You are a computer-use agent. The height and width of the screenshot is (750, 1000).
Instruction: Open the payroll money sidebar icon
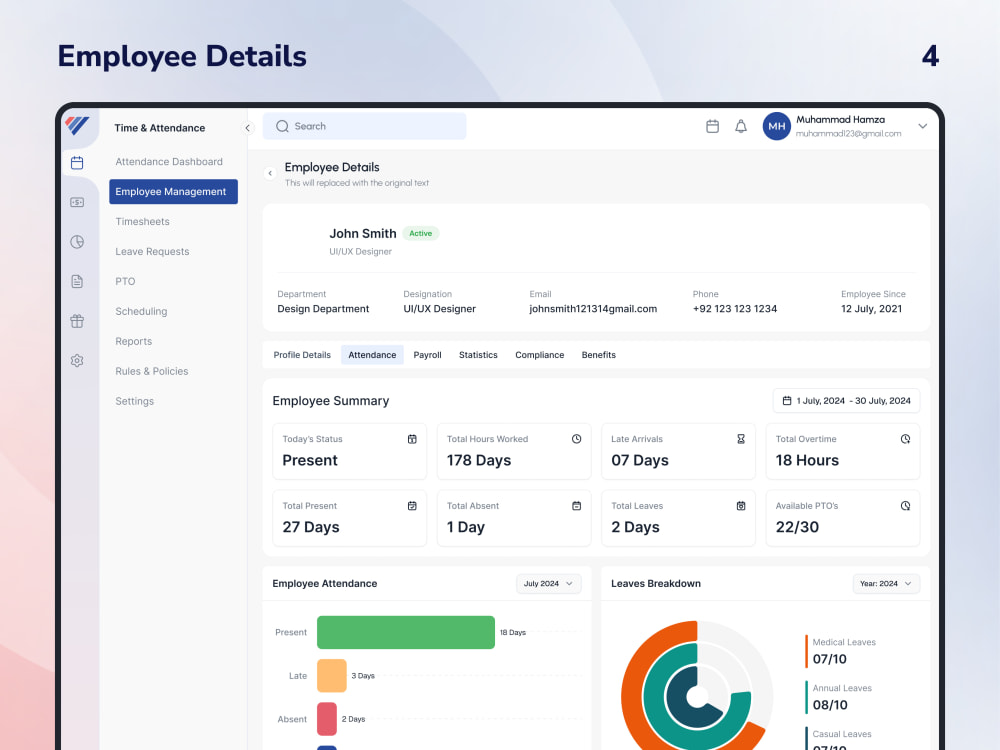[77, 202]
